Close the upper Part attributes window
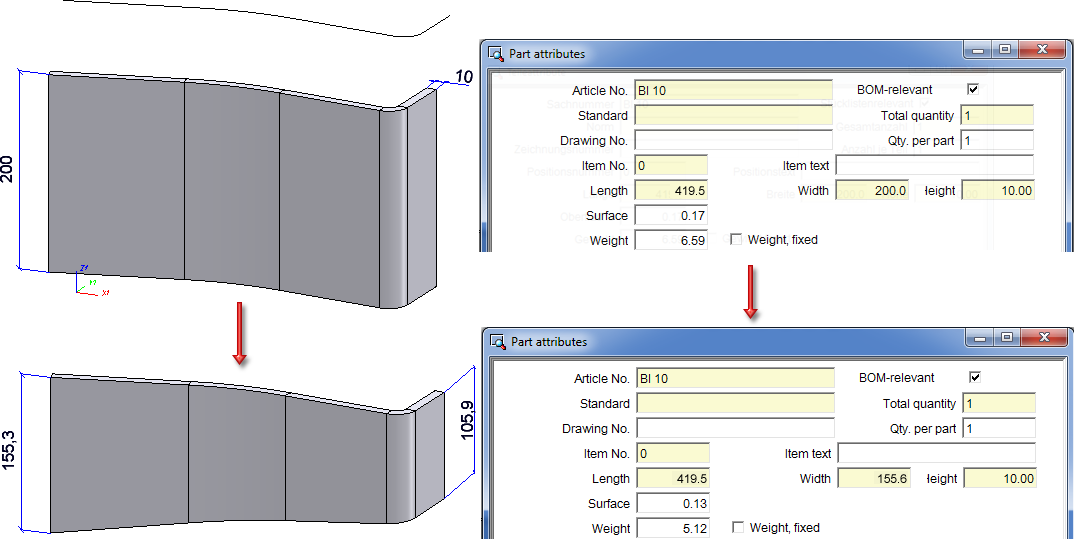This screenshot has height=539, width=1074. tap(1042, 50)
